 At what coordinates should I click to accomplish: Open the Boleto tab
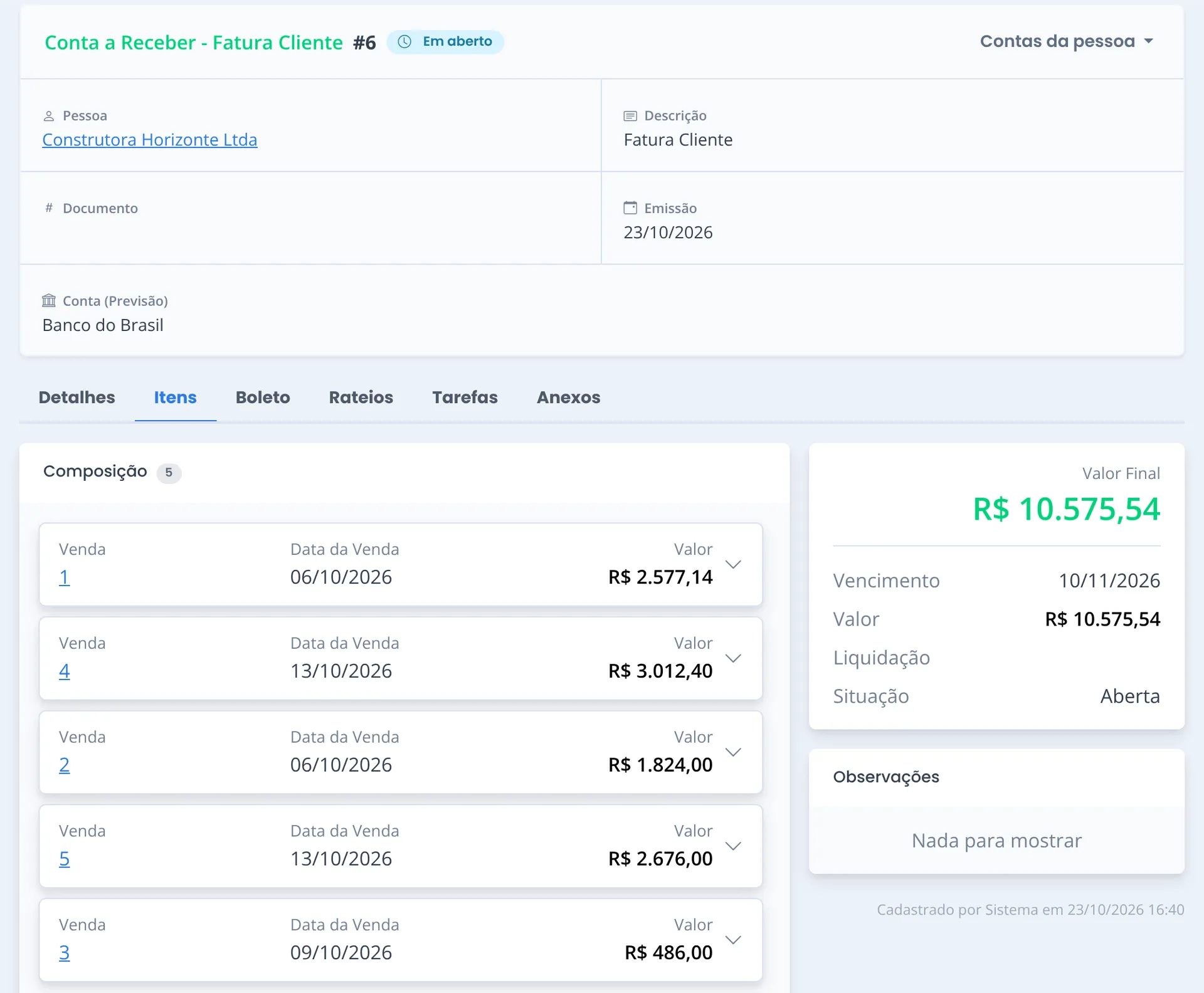[263, 397]
